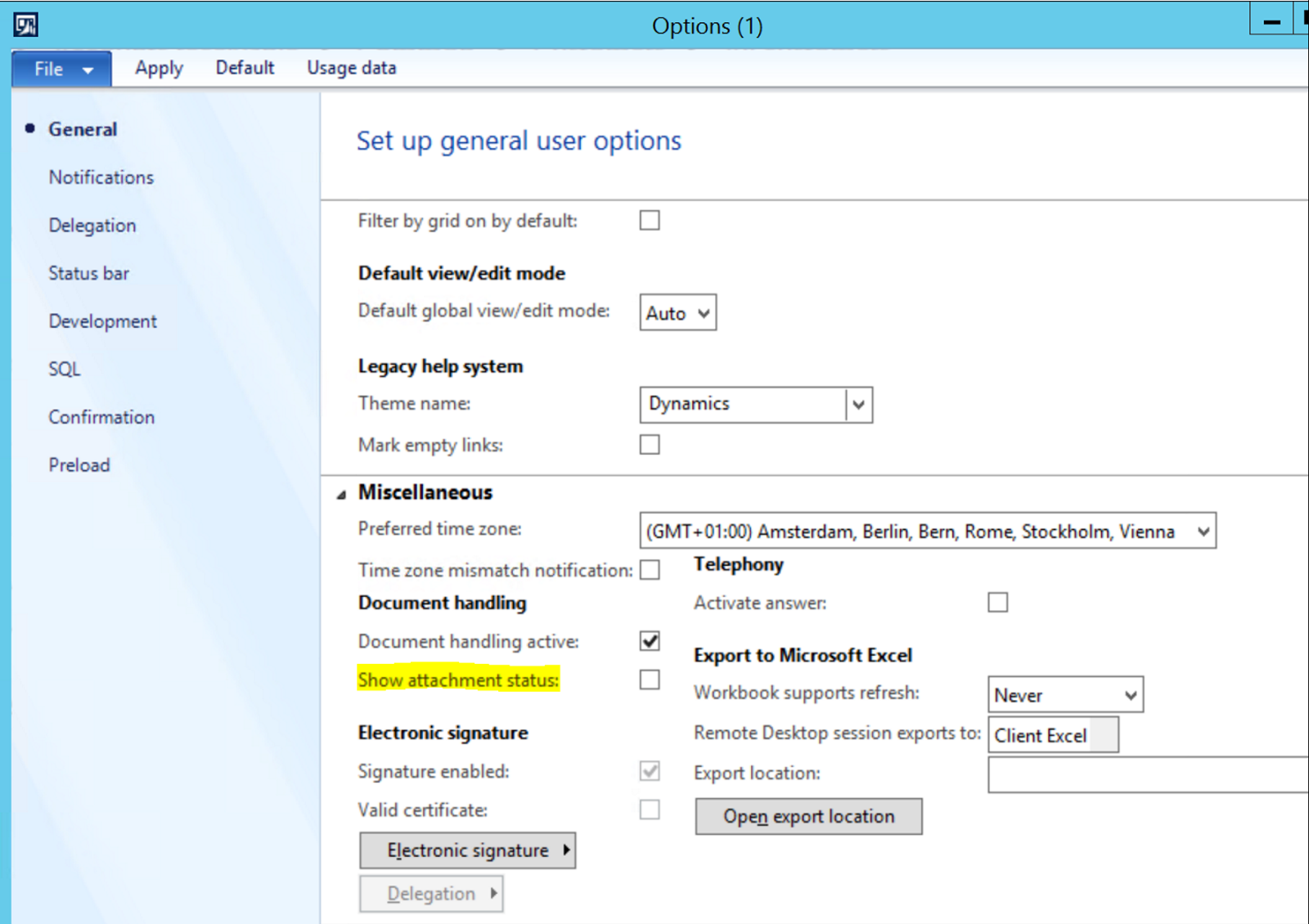Click the Apply menu item
The height and width of the screenshot is (924, 1309).
pos(158,68)
